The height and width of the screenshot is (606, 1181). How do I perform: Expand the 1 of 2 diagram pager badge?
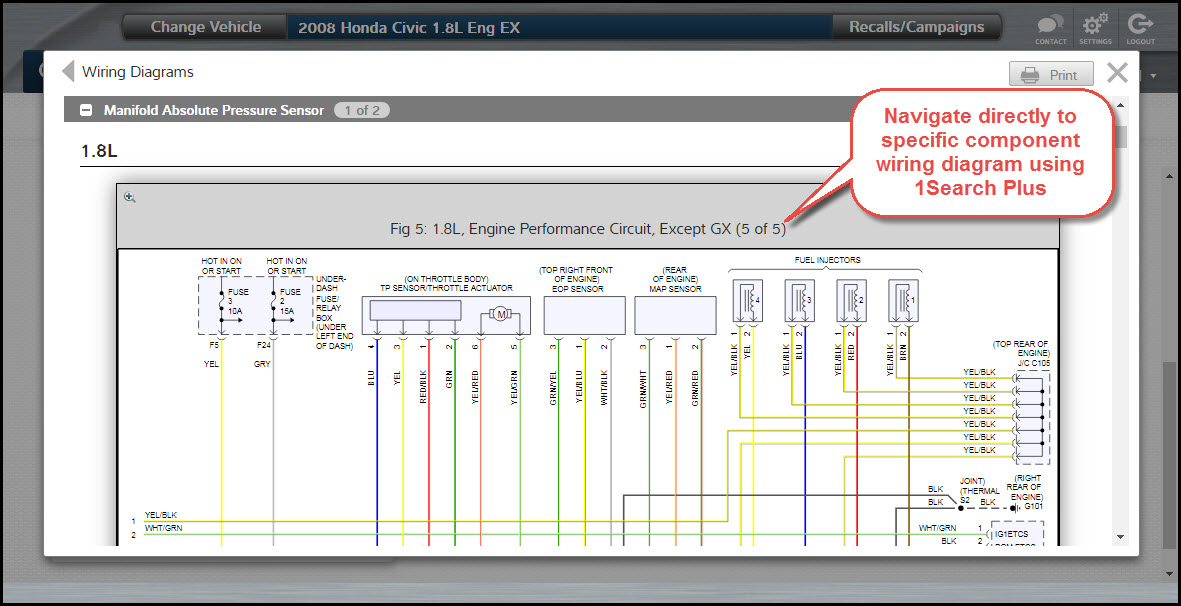361,110
